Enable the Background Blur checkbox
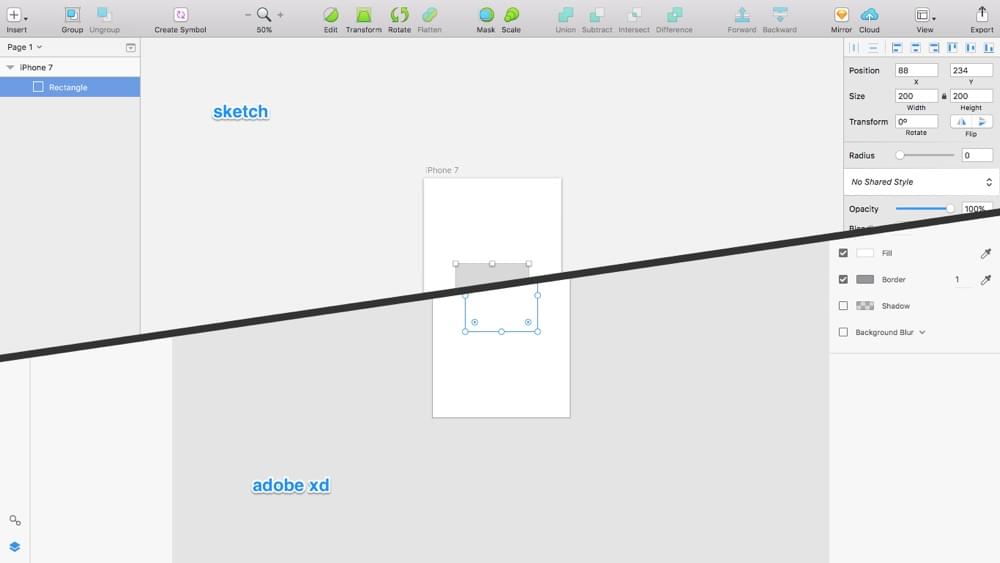 pyautogui.click(x=843, y=332)
